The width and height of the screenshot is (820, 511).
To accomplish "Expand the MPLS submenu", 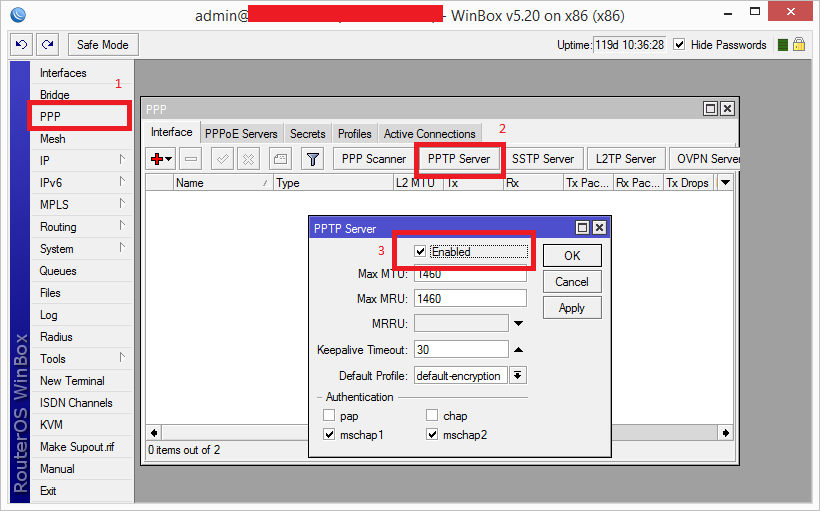I will click(122, 203).
